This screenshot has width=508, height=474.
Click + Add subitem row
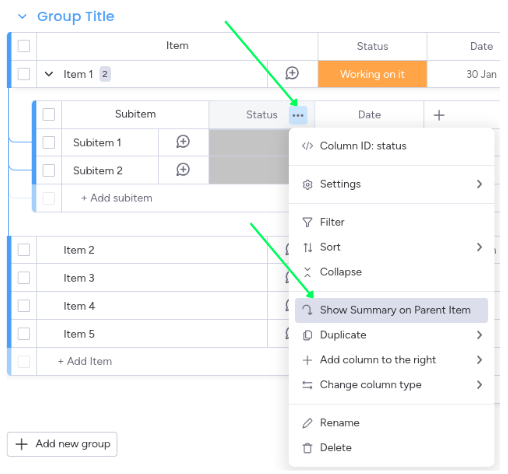[117, 198]
